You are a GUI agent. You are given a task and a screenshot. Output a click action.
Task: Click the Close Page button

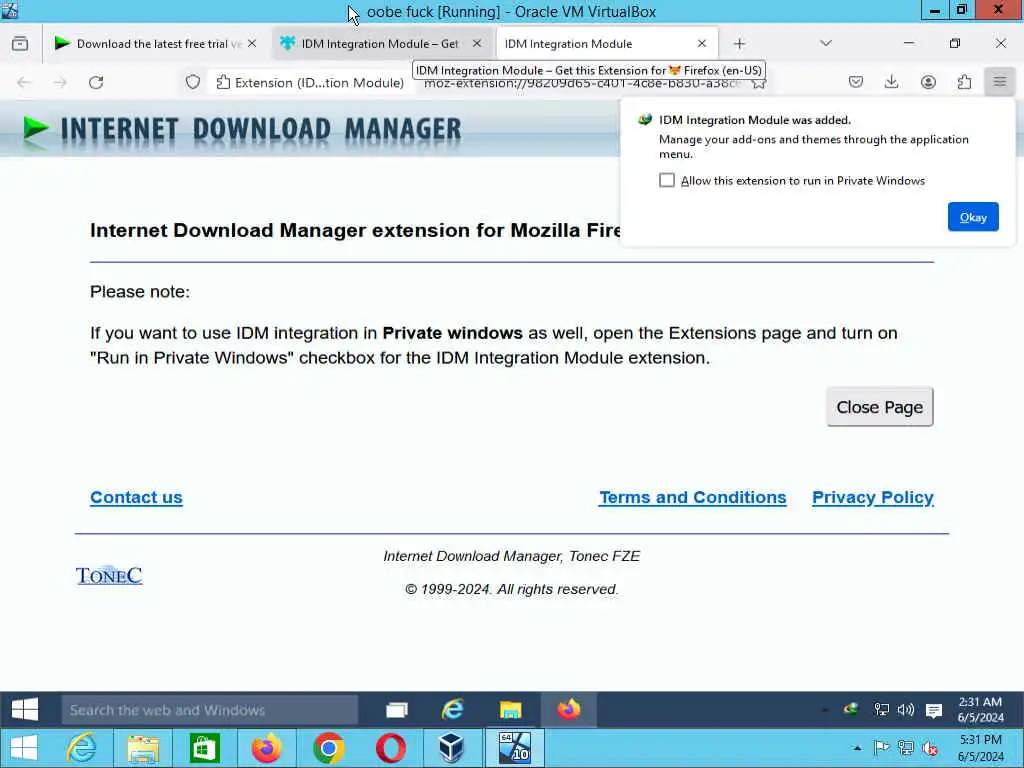tap(879, 407)
